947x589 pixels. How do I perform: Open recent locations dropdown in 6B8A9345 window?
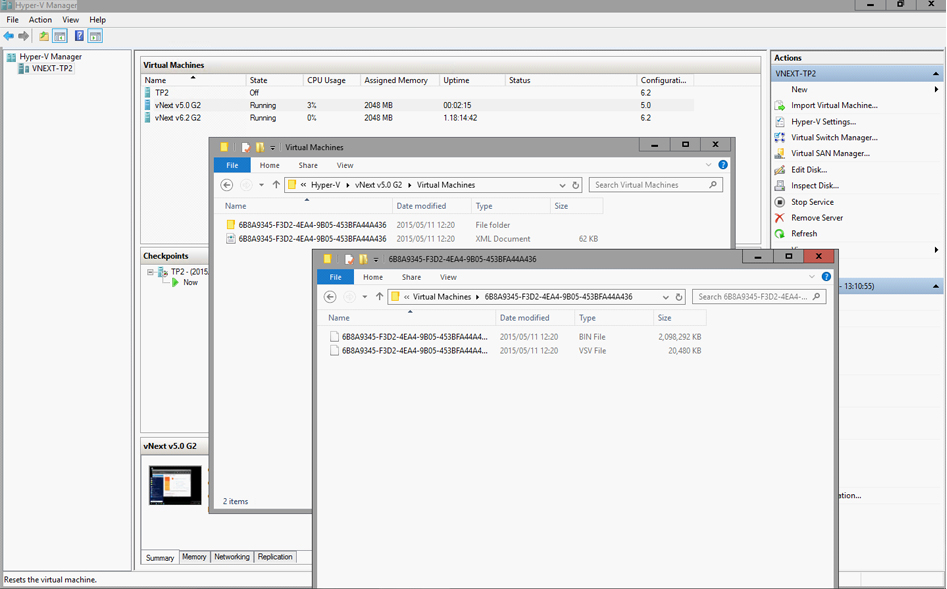pos(365,297)
